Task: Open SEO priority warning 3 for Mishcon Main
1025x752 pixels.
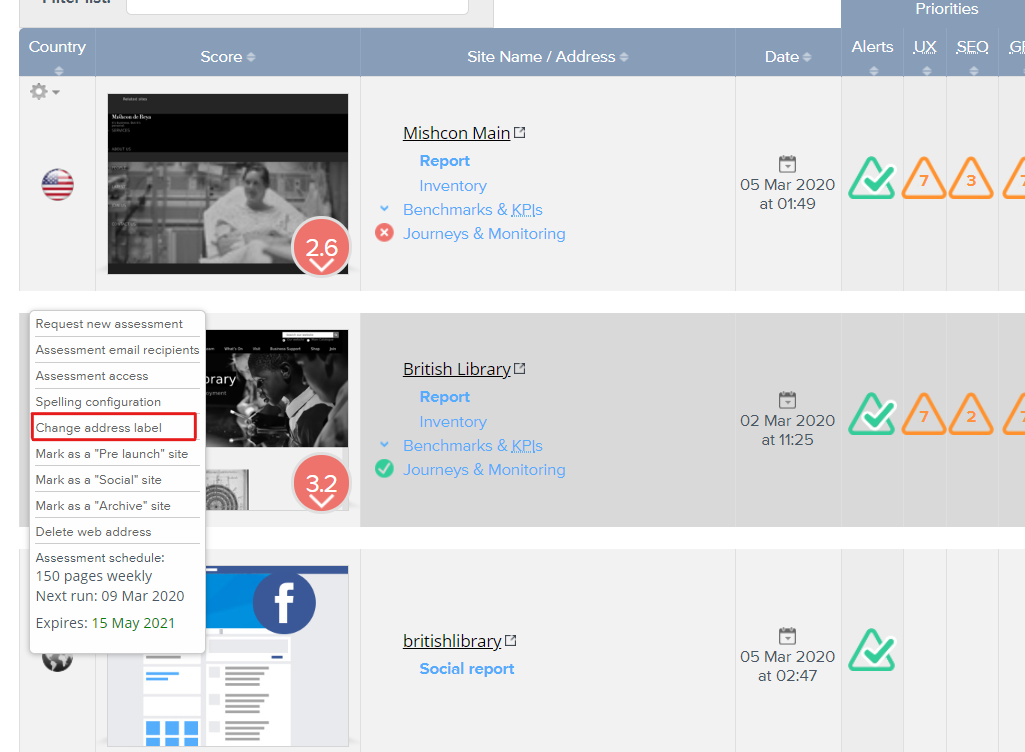Action: pos(971,178)
